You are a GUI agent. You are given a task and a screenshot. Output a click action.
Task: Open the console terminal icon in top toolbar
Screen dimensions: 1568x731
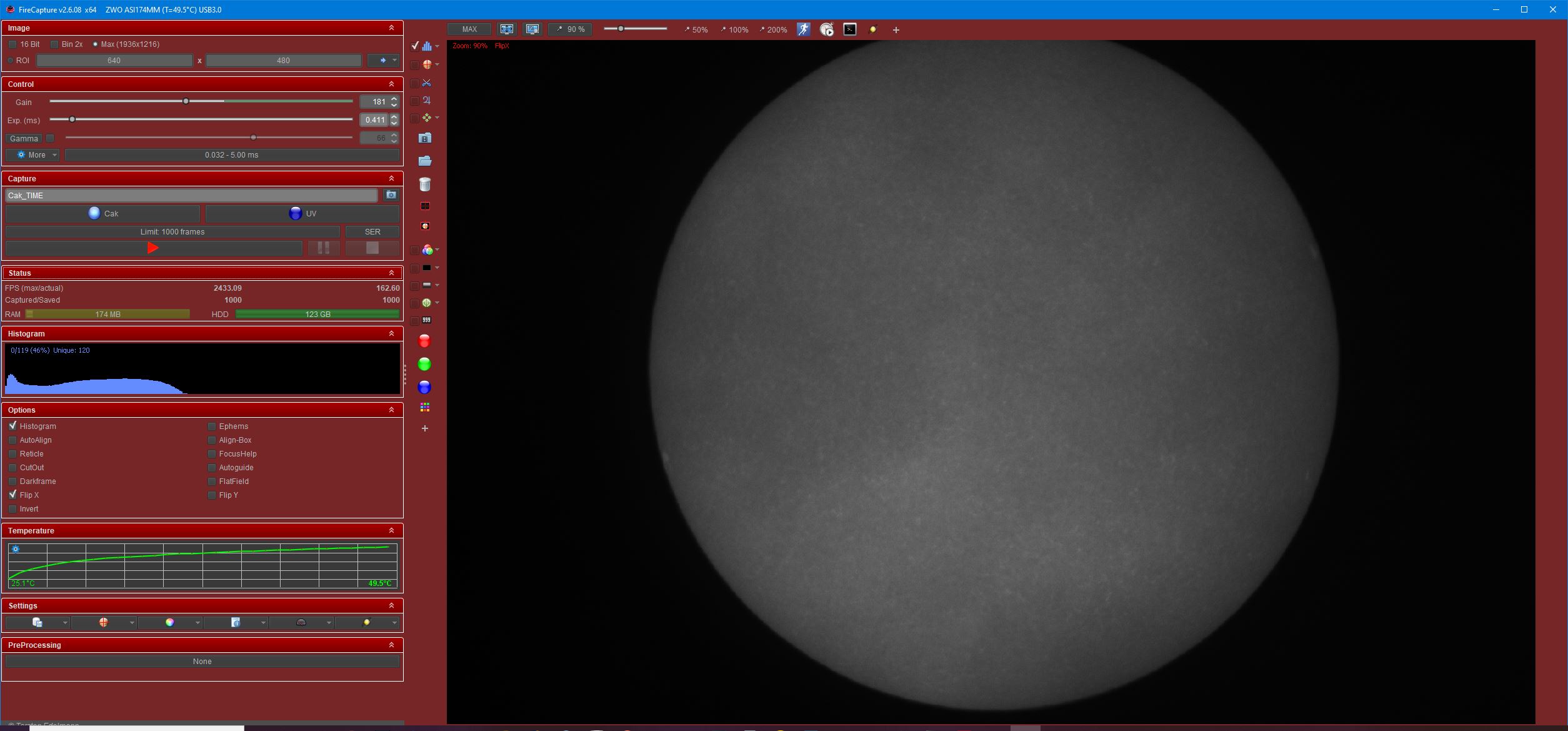click(x=850, y=29)
